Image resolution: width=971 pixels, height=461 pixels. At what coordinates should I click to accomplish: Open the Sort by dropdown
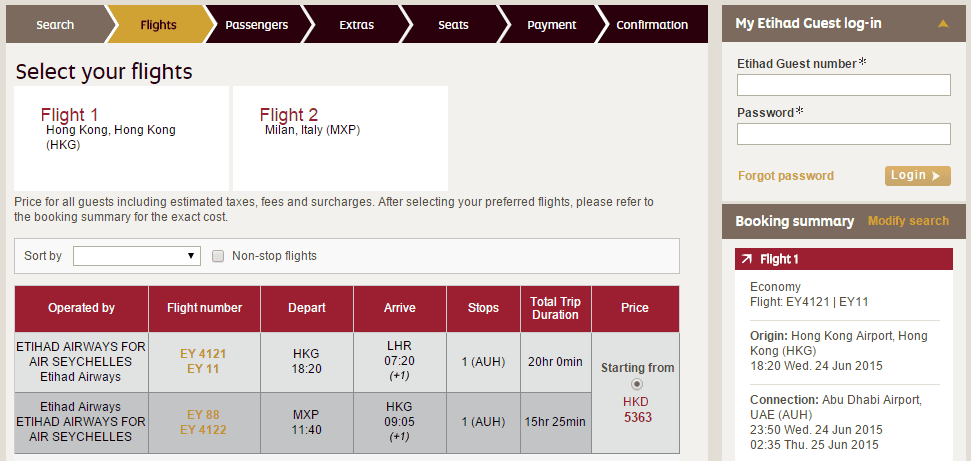tap(138, 256)
